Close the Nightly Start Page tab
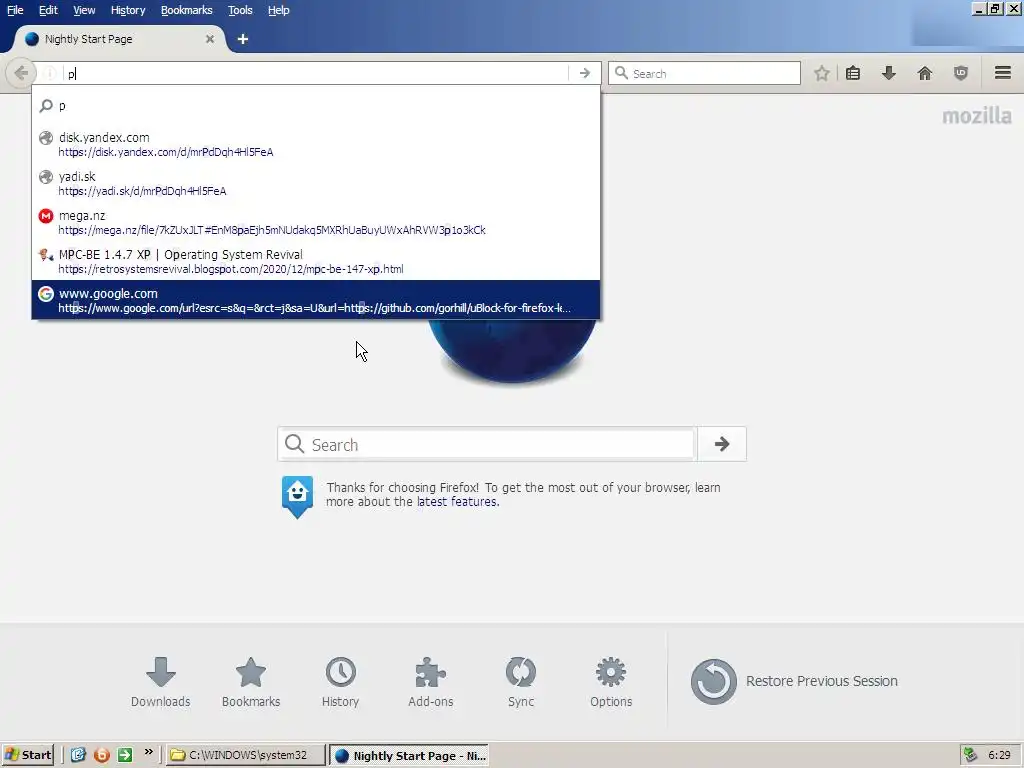This screenshot has height=768, width=1024. (210, 39)
